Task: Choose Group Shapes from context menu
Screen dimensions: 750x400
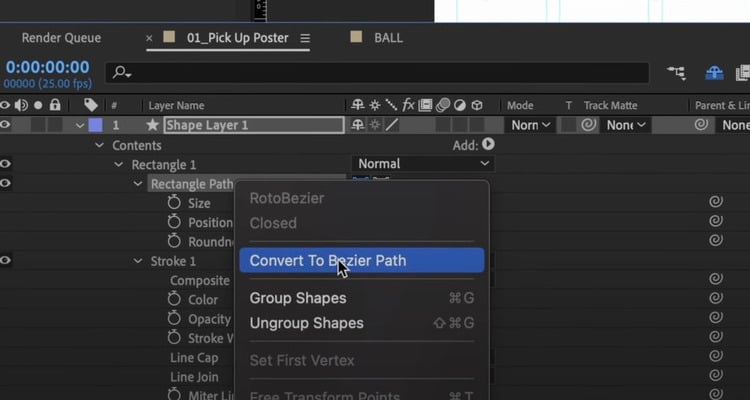Action: click(x=362, y=298)
